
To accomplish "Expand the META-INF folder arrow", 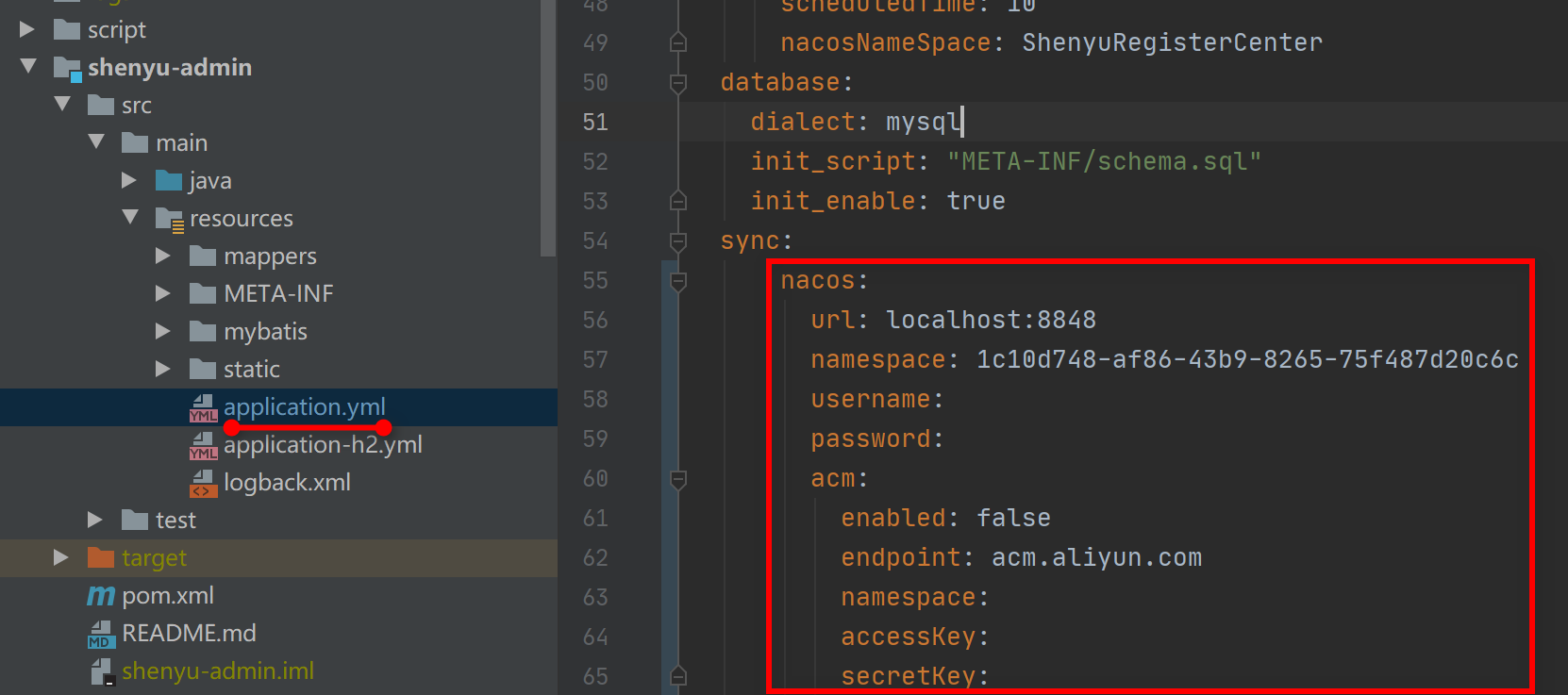I will pos(163,293).
